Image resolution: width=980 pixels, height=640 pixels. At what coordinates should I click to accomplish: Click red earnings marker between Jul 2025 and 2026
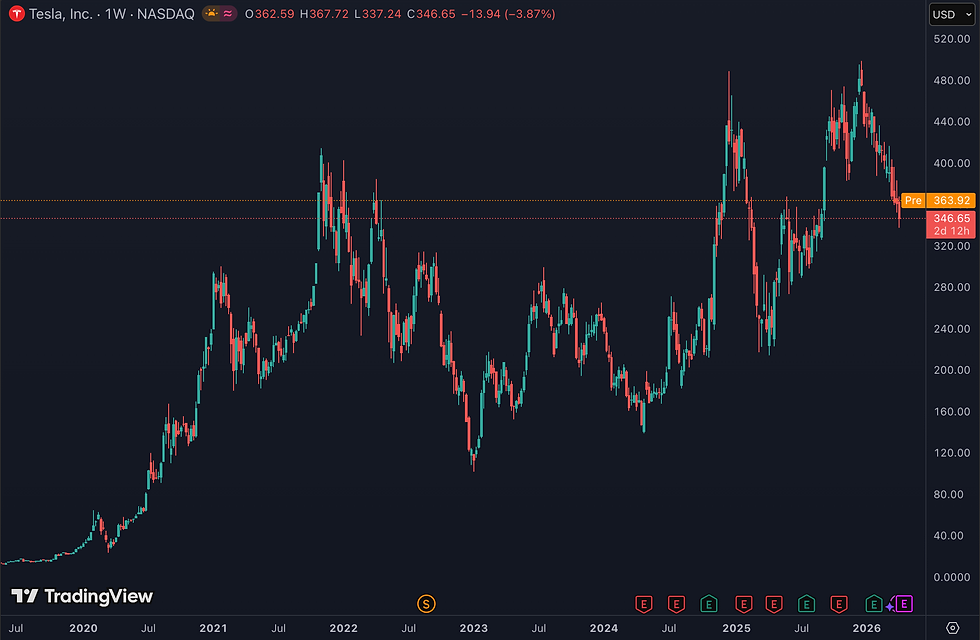click(x=839, y=604)
